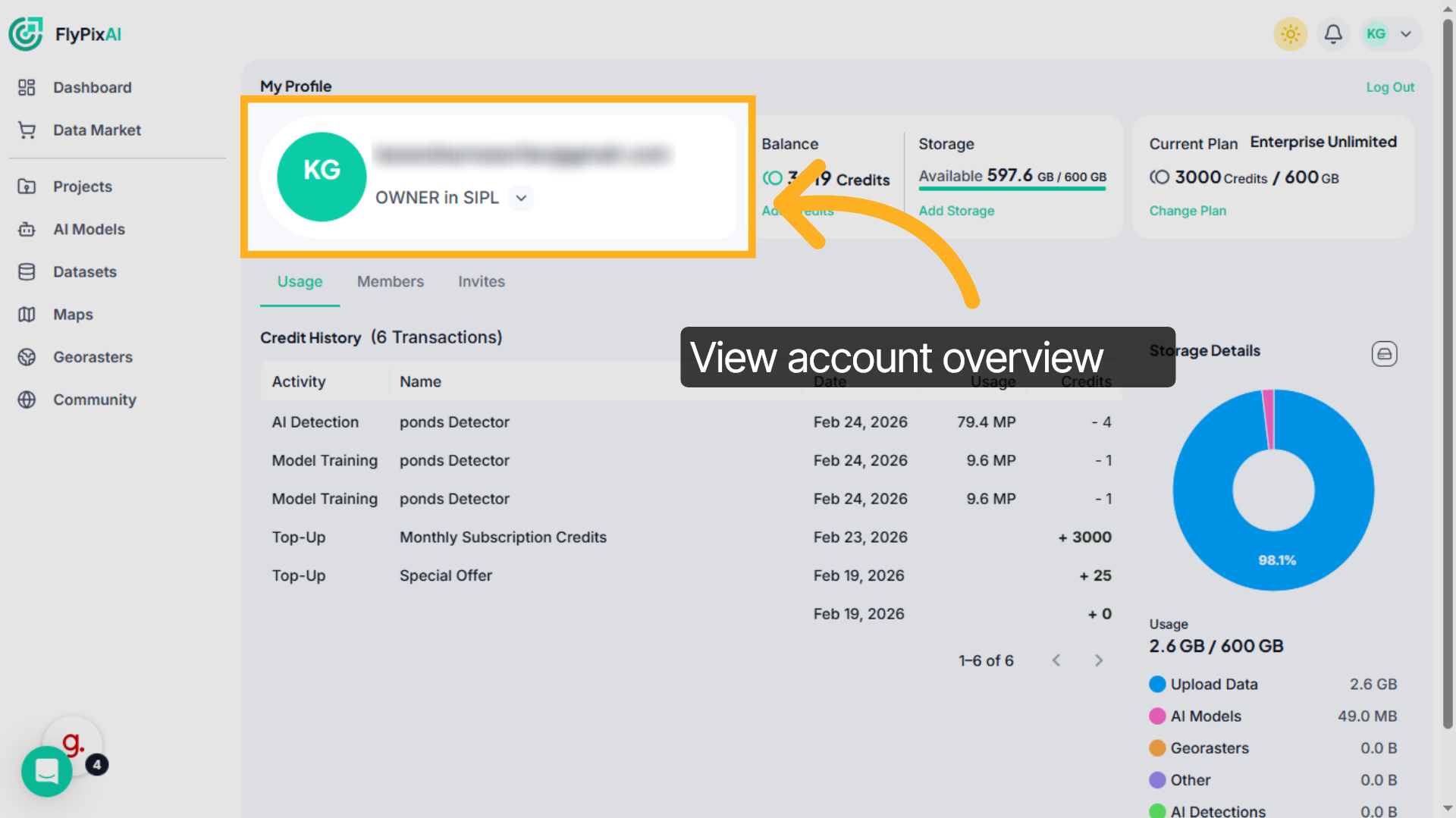Click the Activity column header
1456x818 pixels.
(299, 381)
